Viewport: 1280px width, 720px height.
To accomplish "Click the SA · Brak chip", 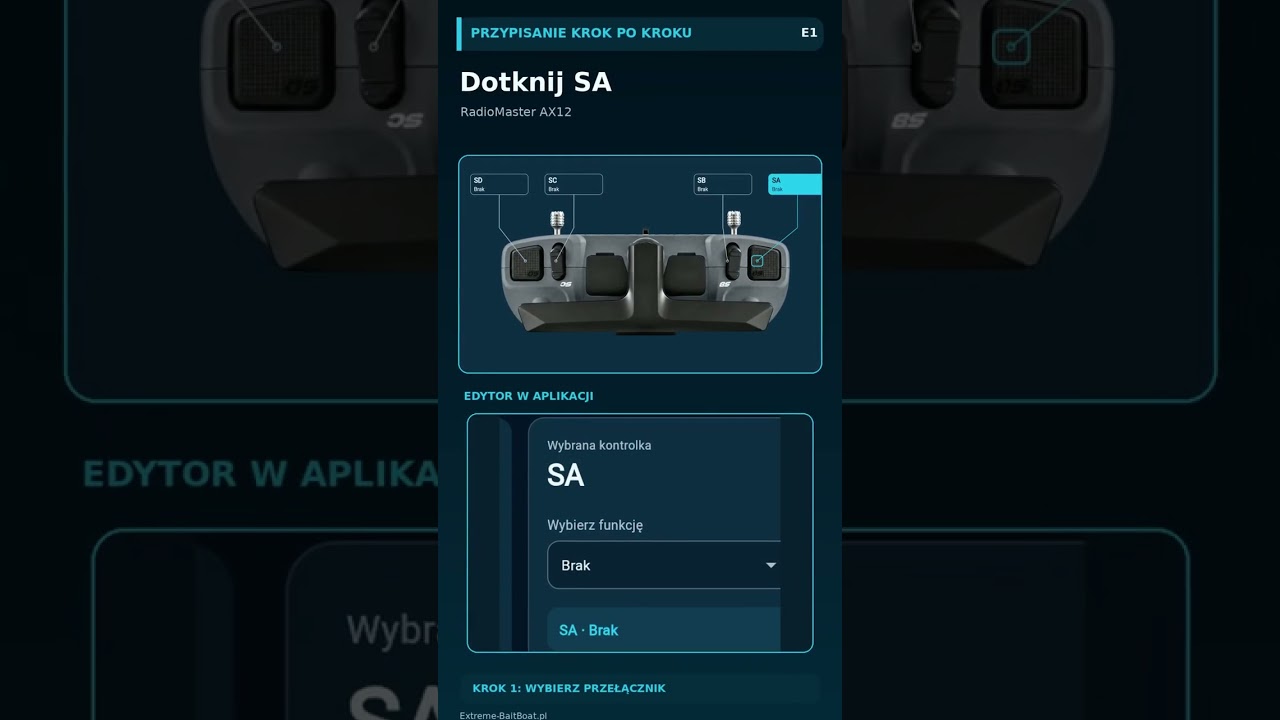I will point(664,630).
